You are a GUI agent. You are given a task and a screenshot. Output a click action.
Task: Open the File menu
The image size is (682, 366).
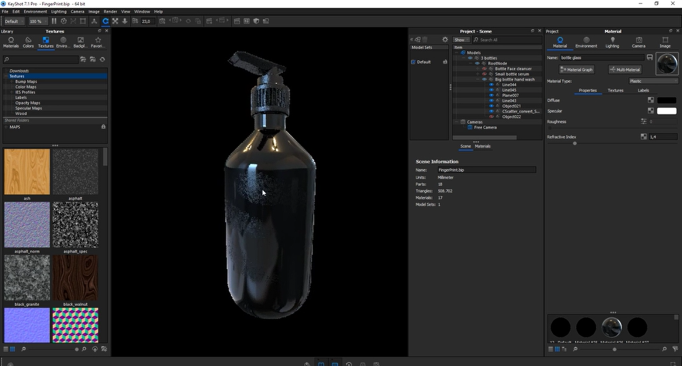point(5,11)
